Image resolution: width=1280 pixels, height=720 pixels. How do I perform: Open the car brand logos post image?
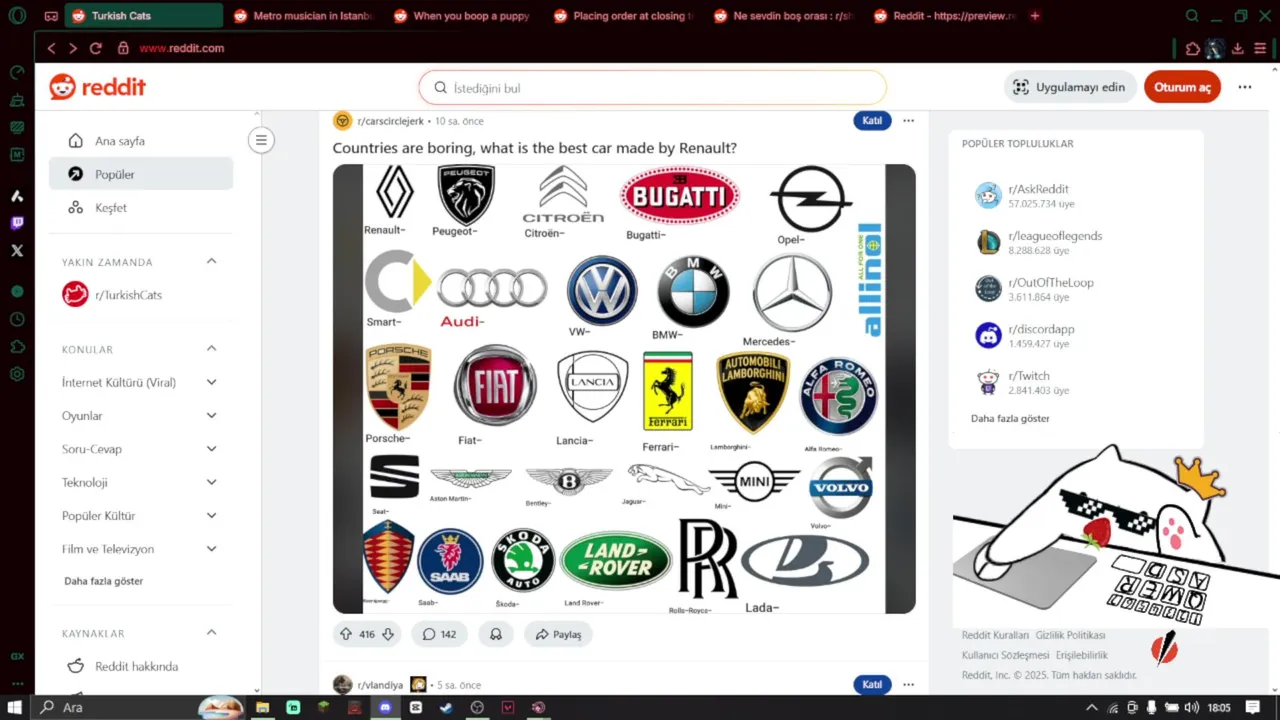[x=624, y=389]
